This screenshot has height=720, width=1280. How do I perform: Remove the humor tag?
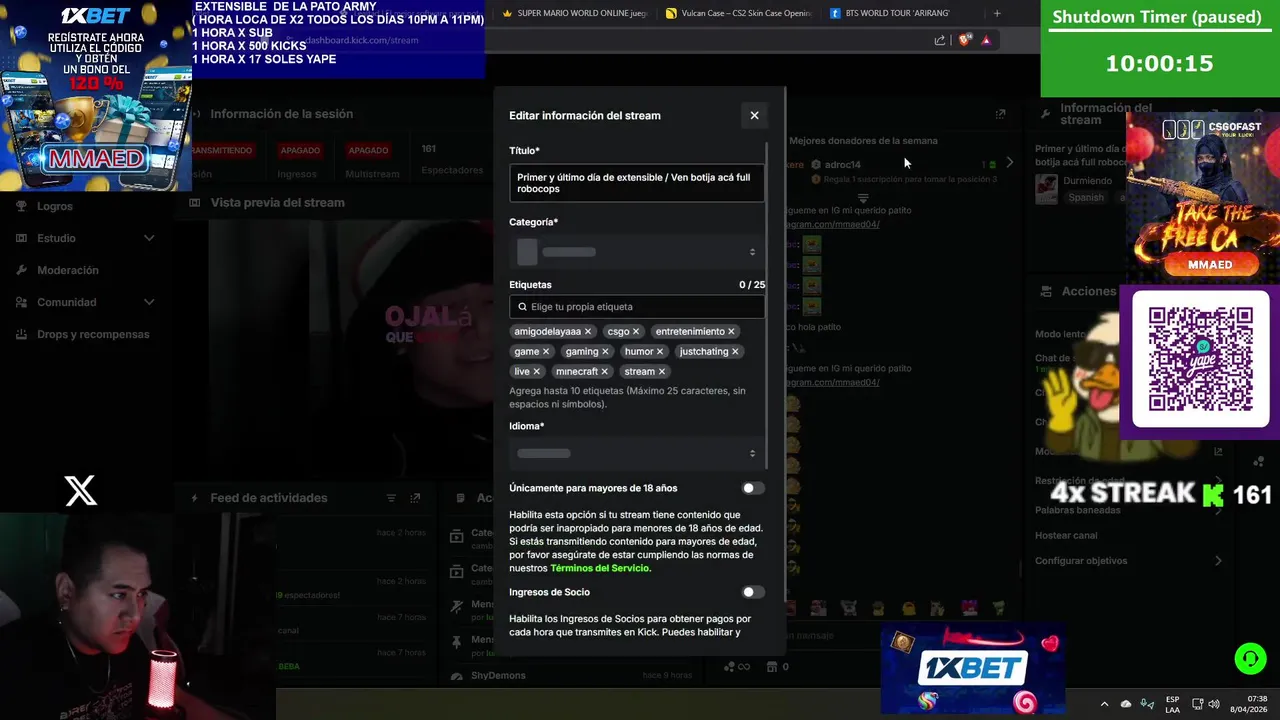click(660, 351)
